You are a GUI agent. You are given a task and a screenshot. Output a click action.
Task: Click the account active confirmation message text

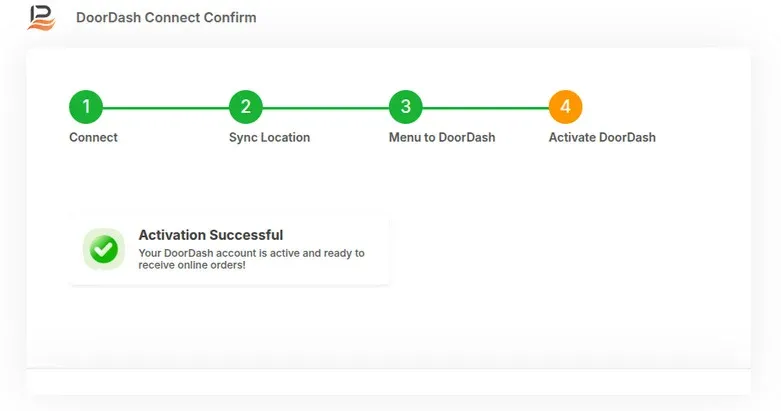point(252,259)
